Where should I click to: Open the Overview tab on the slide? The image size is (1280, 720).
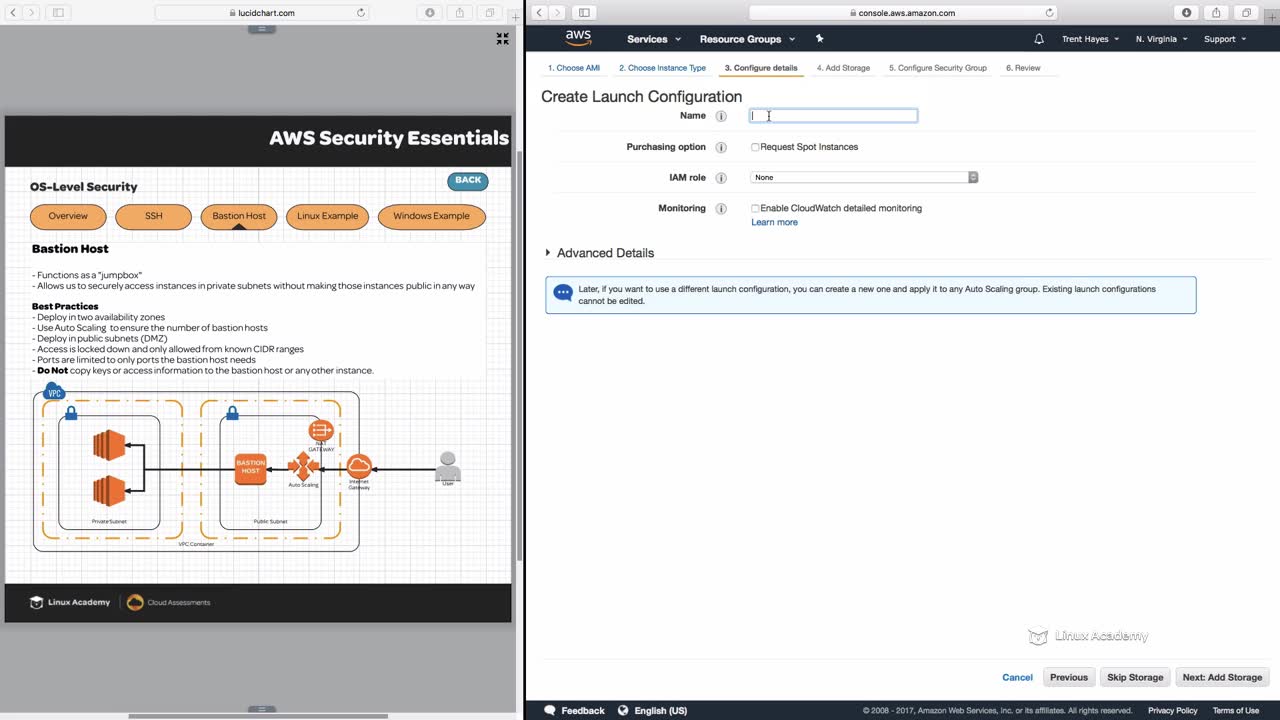pyautogui.click(x=68, y=216)
